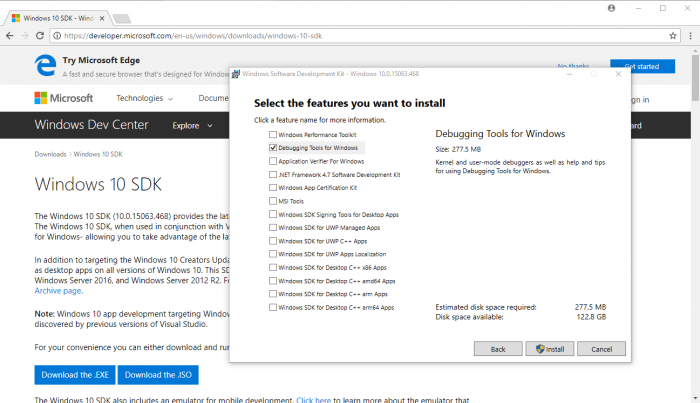Image resolution: width=700 pixels, height=403 pixels.
Task: Open the emulator Click here link
Action: [x=313, y=400]
